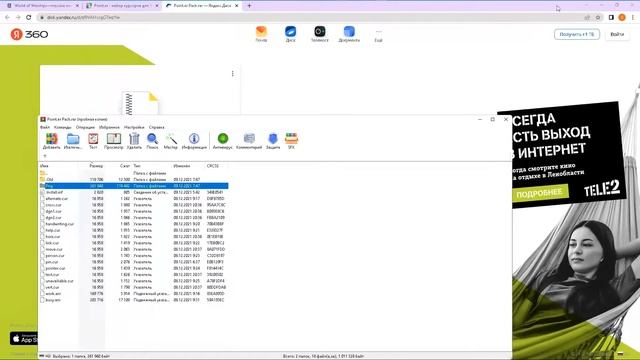Click the Получить +1 ТБ button
The image size is (640, 360).
click(577, 34)
